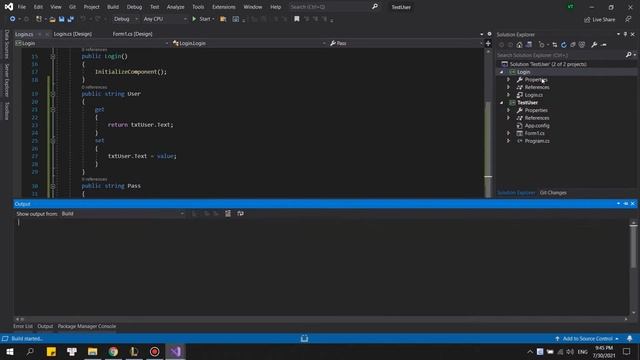Toggle auto hide pin for Solution Explorer
This screenshot has width=640, height=360.
(x=625, y=34)
